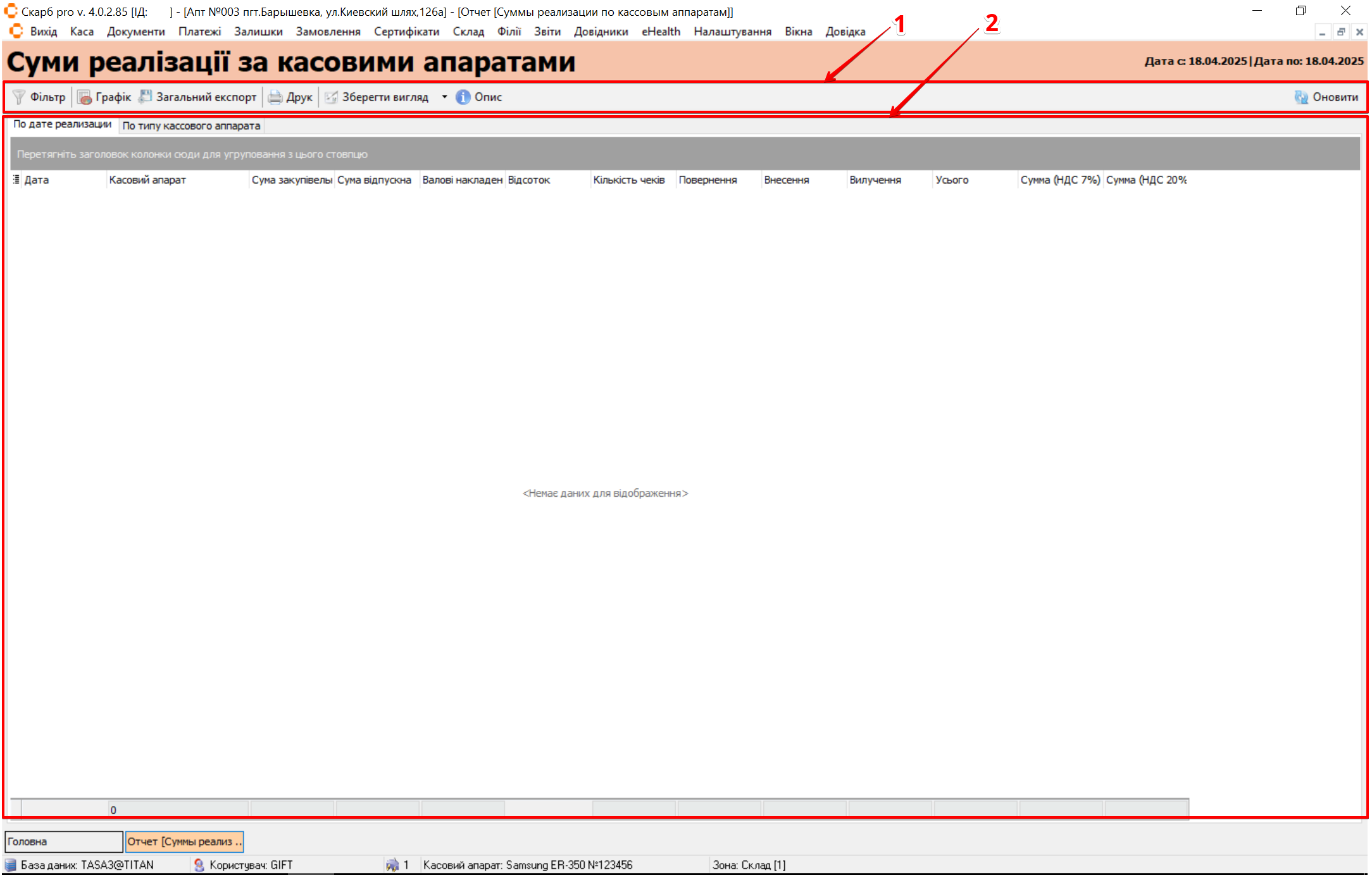Select the По дате реализации tab
Screen dimensions: 1372x875
pyautogui.click(x=62, y=125)
